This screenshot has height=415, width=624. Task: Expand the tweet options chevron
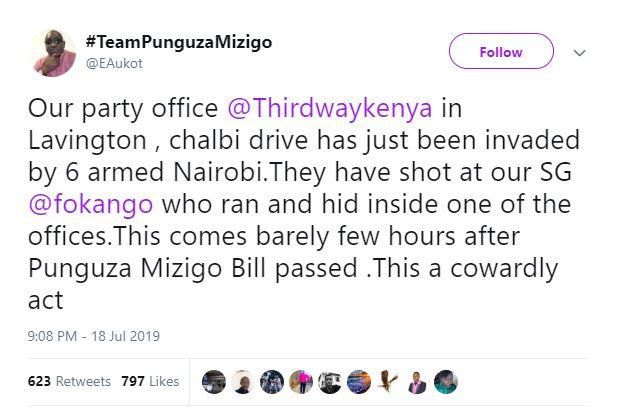pyautogui.click(x=579, y=53)
